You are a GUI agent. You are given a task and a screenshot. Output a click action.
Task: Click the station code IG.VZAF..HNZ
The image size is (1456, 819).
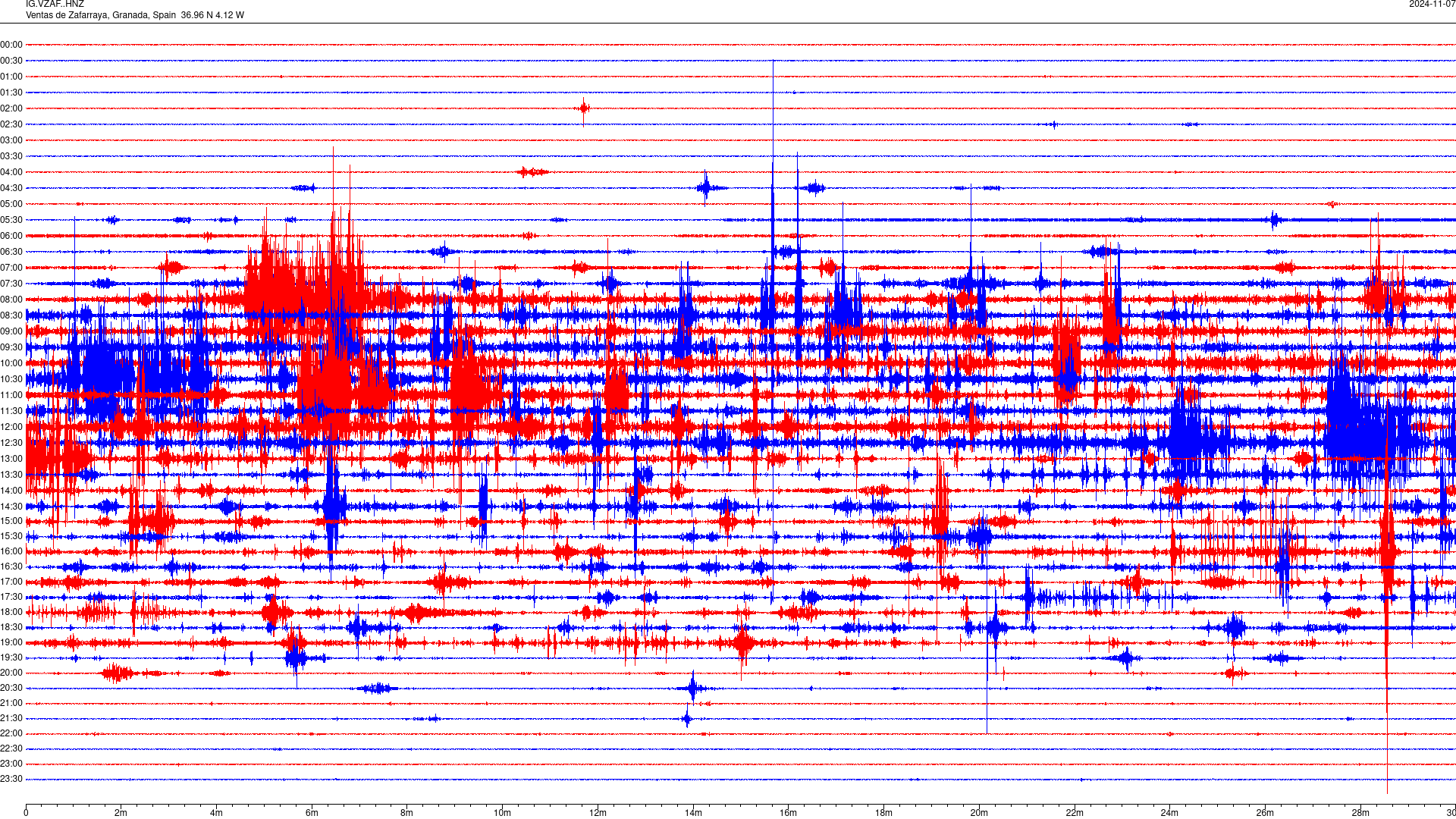coord(55,4)
